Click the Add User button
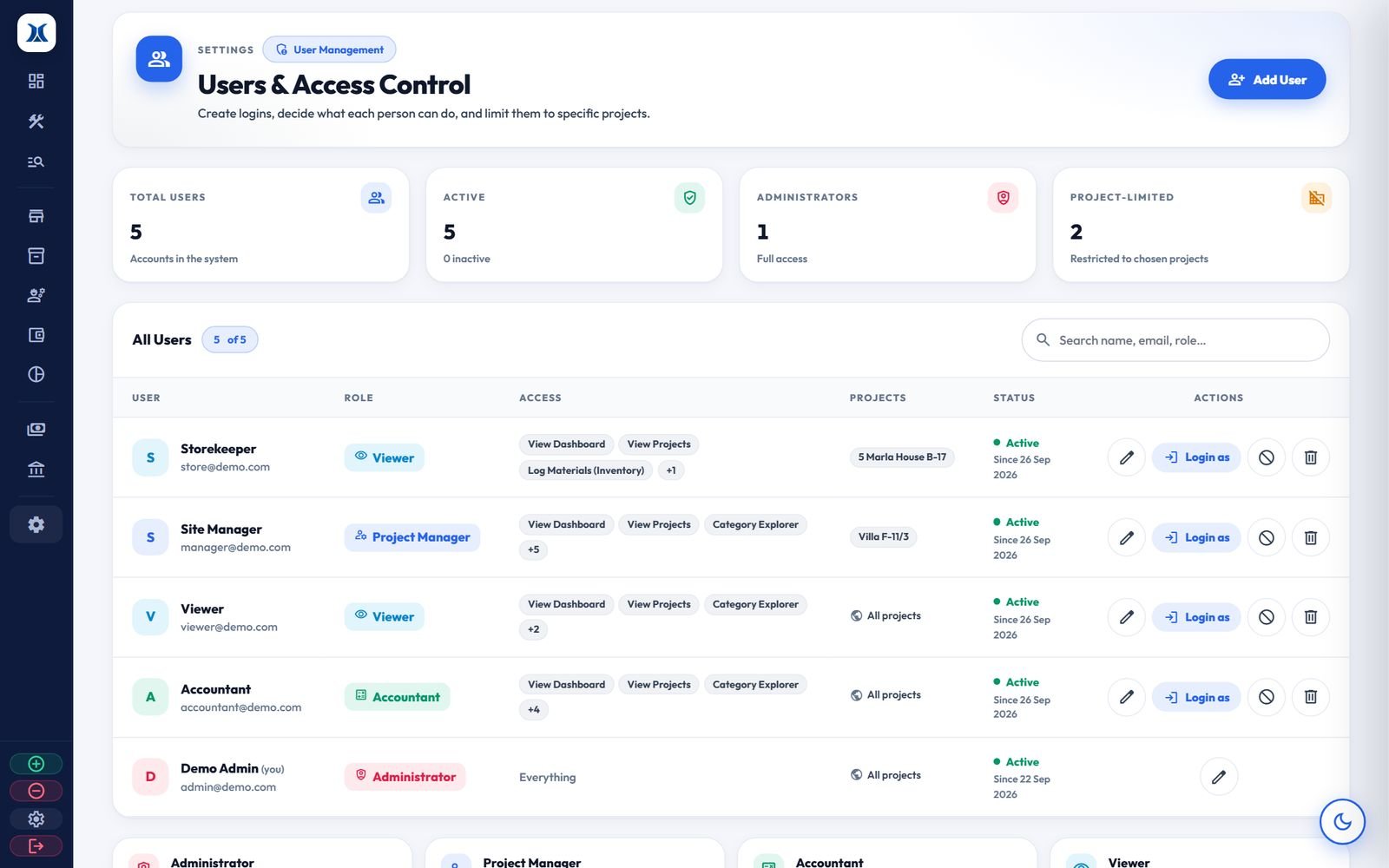The width and height of the screenshot is (1389, 868). [1267, 79]
